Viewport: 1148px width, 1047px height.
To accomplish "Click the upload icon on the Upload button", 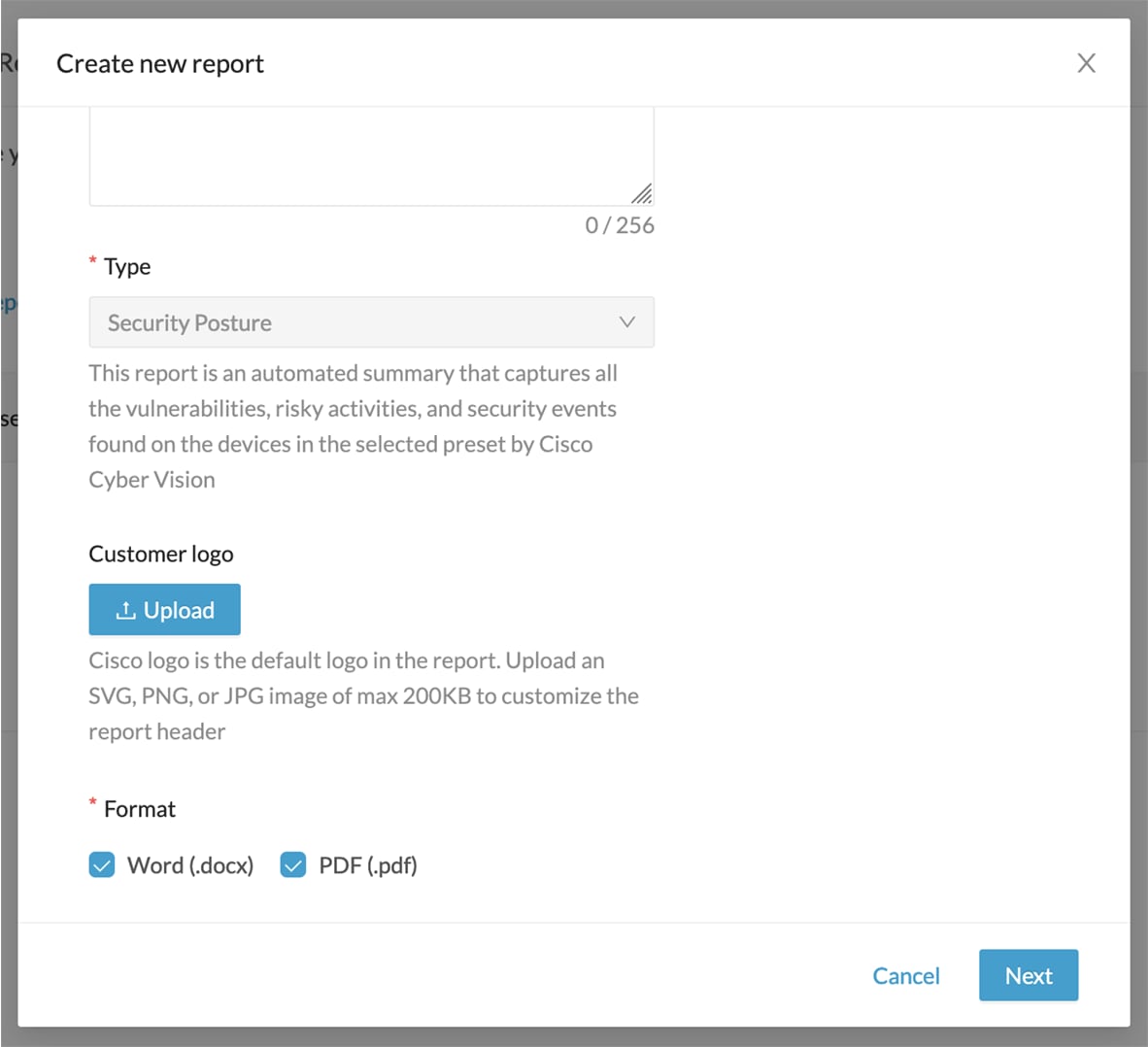I will (x=127, y=609).
